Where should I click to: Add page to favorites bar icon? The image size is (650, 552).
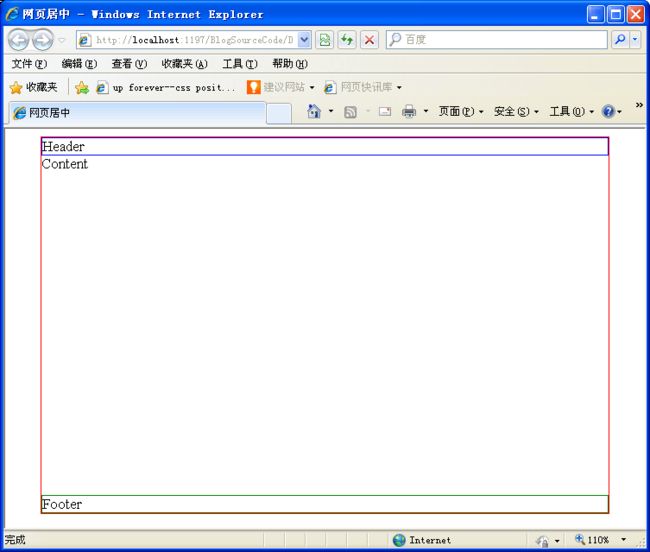click(x=82, y=87)
